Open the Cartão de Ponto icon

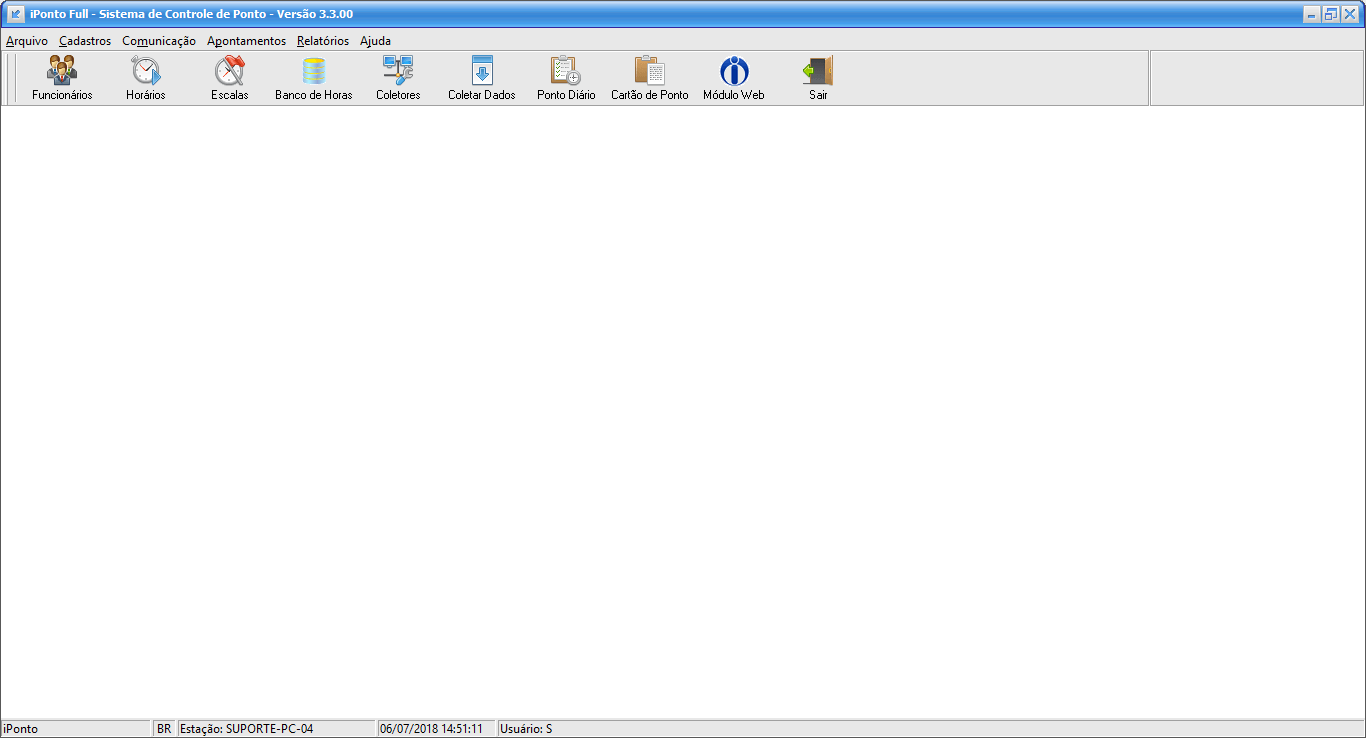[650, 72]
